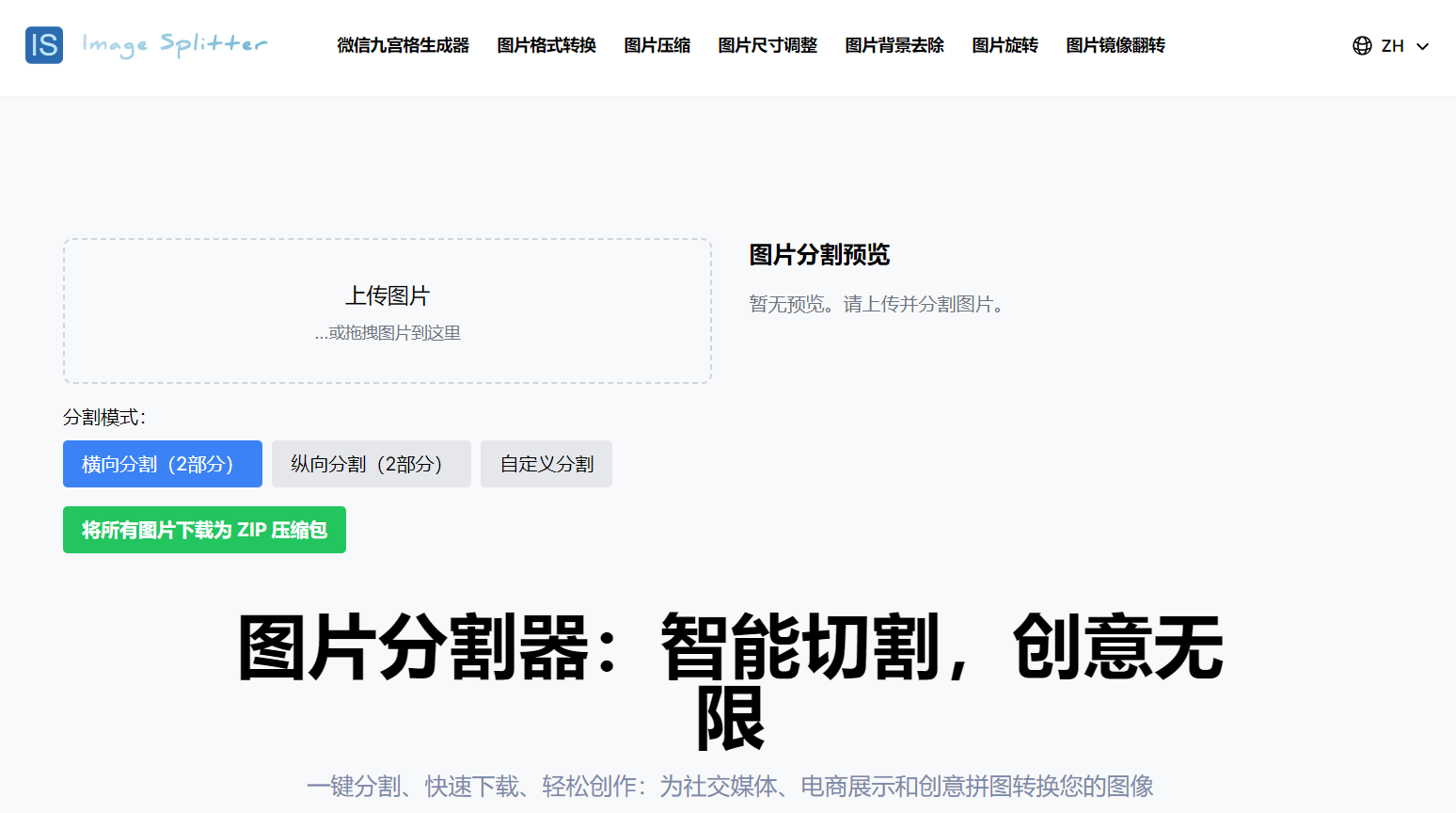The image size is (1456, 813).
Task: Click the Image Splitter handwritten wordmark
Action: (175, 45)
